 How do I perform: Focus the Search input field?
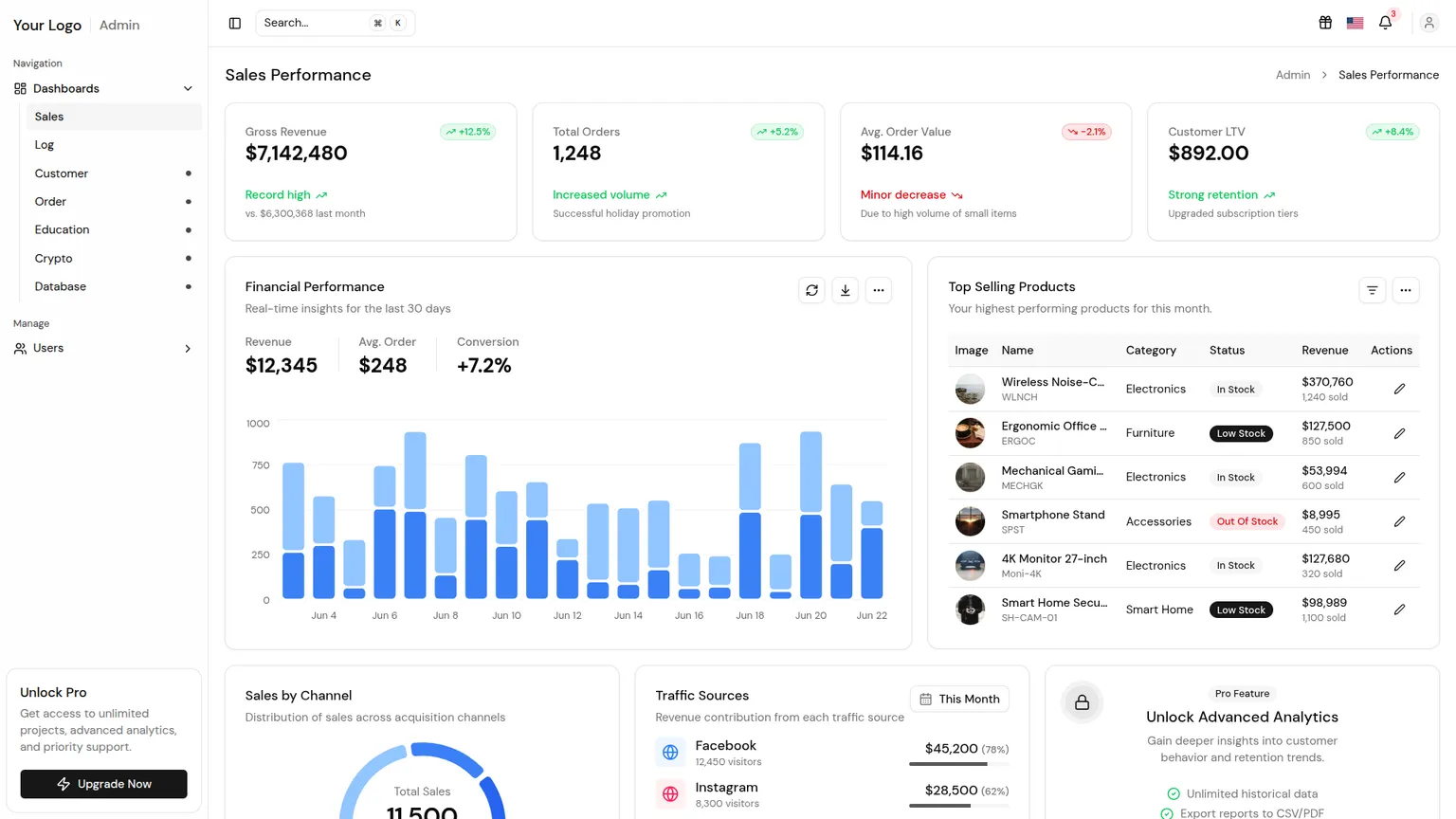pos(335,23)
